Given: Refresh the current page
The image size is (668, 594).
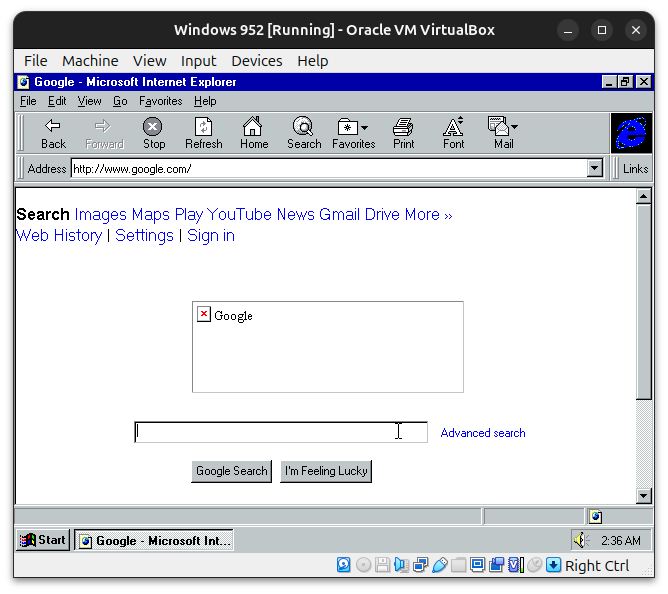Looking at the screenshot, I should (204, 133).
